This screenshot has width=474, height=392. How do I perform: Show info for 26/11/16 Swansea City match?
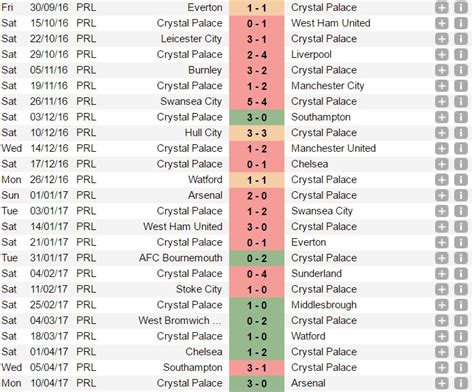(x=461, y=101)
